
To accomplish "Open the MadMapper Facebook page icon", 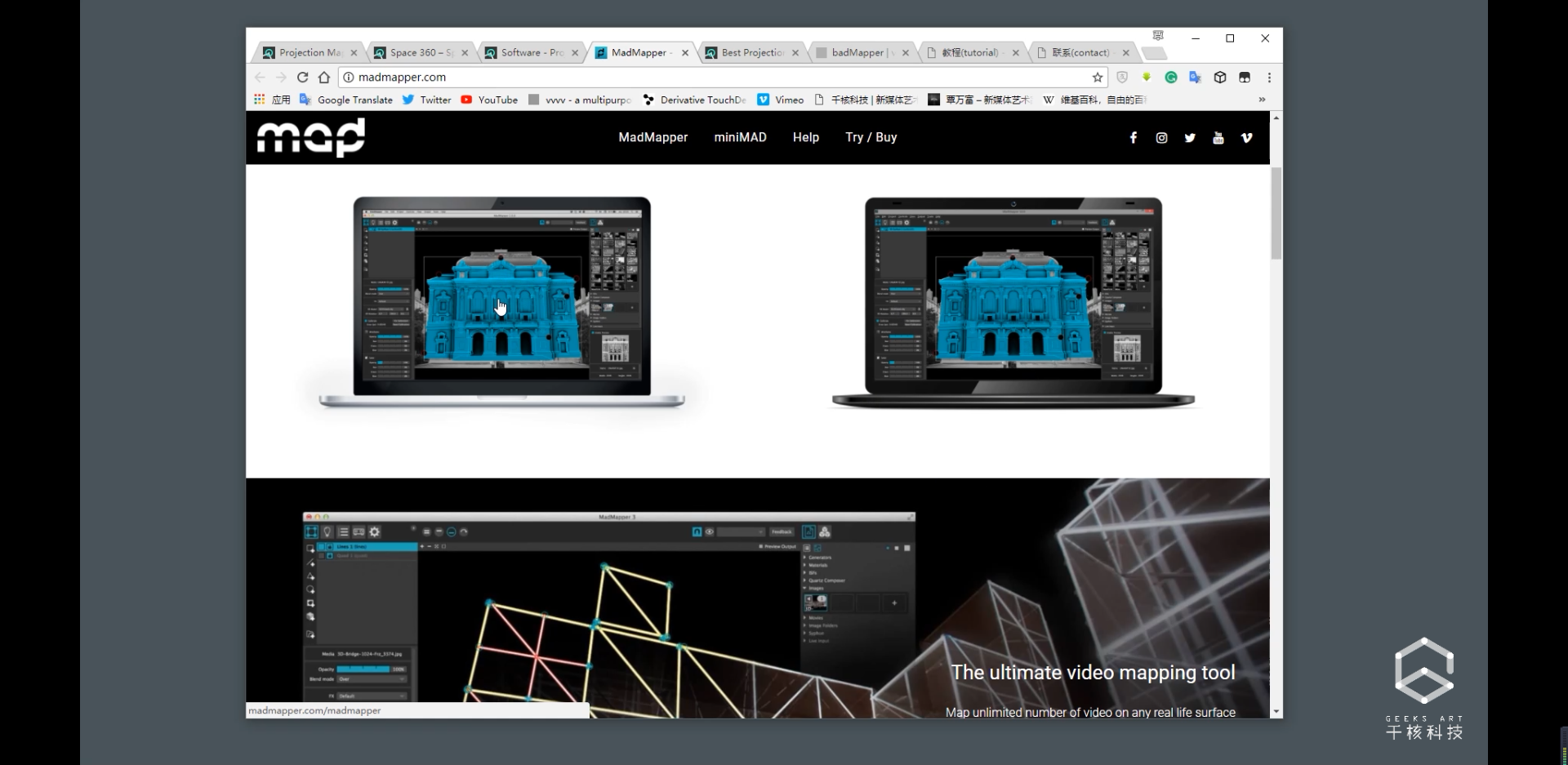I will pos(1133,138).
